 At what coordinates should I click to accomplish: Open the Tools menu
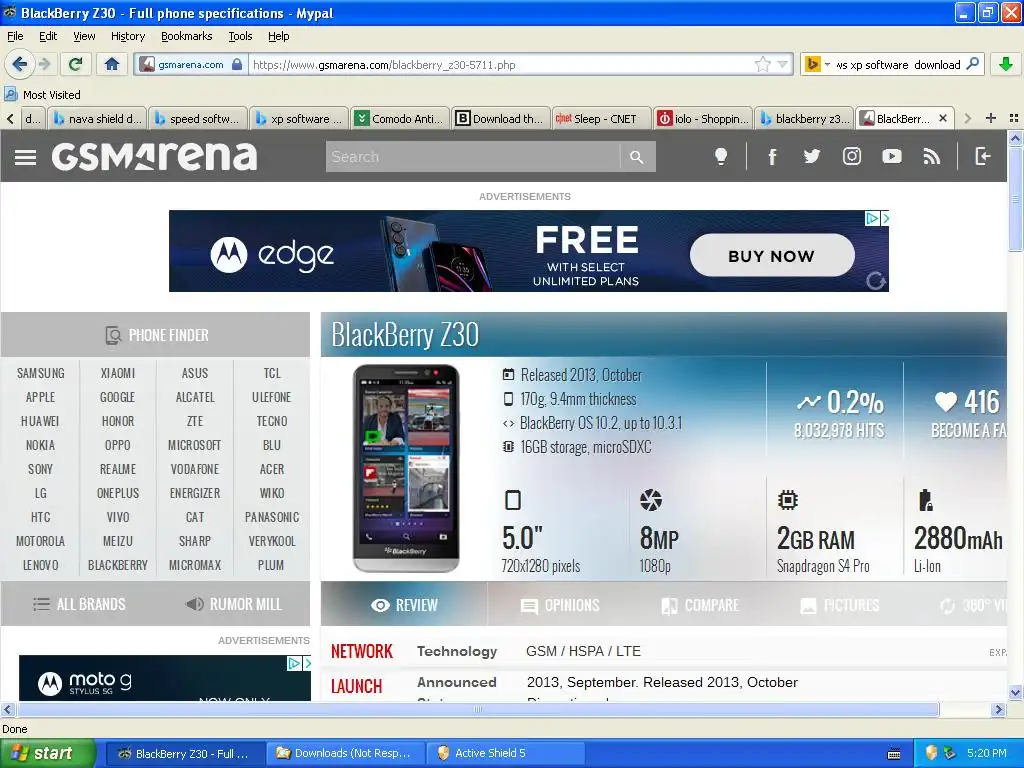[x=240, y=36]
